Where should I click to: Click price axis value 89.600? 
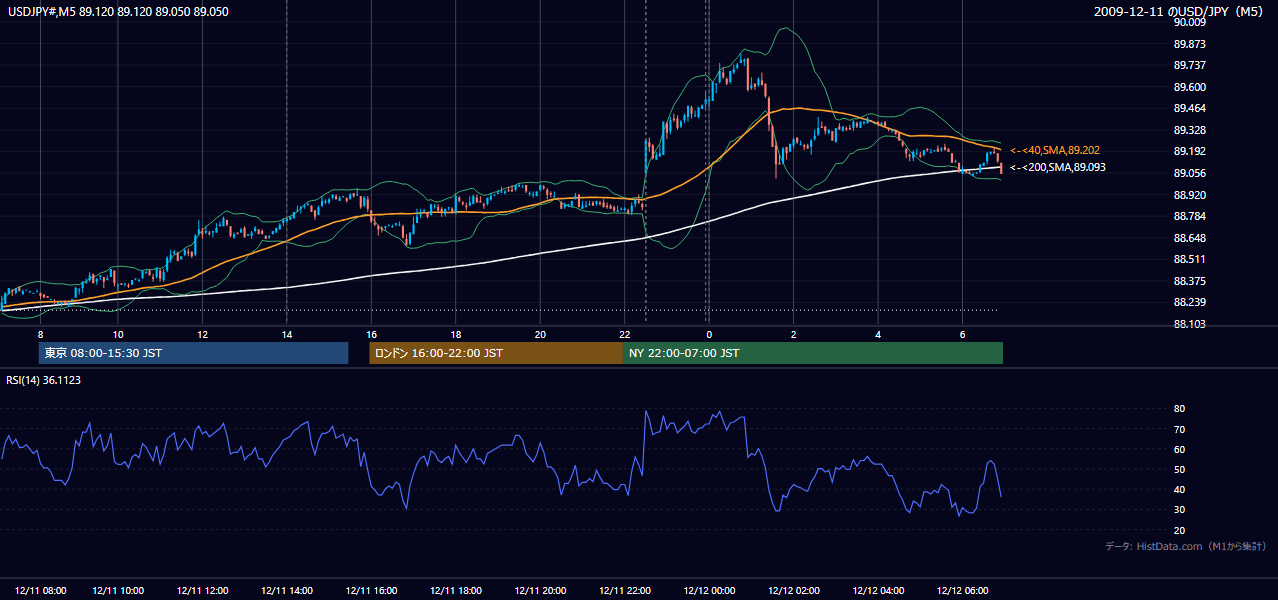1191,87
